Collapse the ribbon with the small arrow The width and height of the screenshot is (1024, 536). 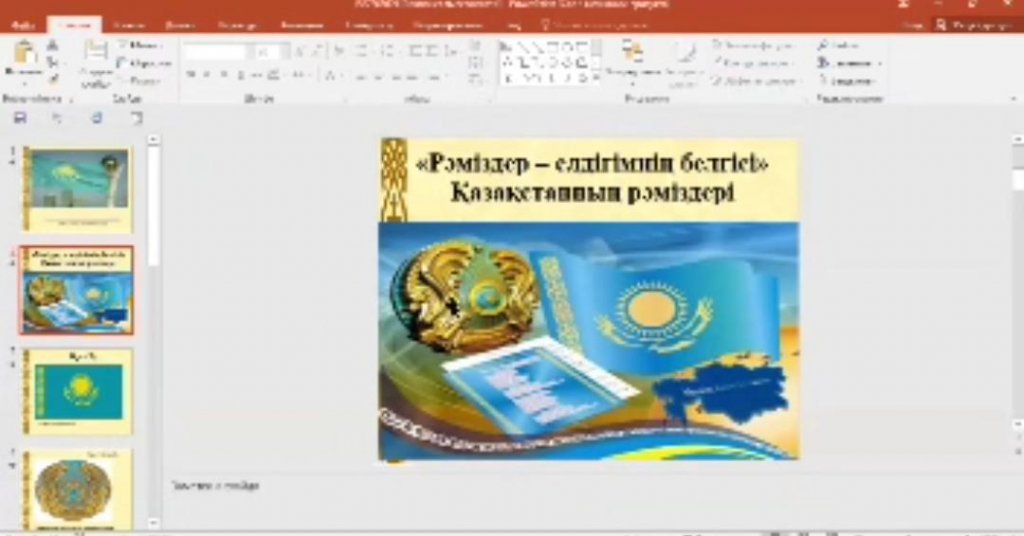click(1014, 99)
